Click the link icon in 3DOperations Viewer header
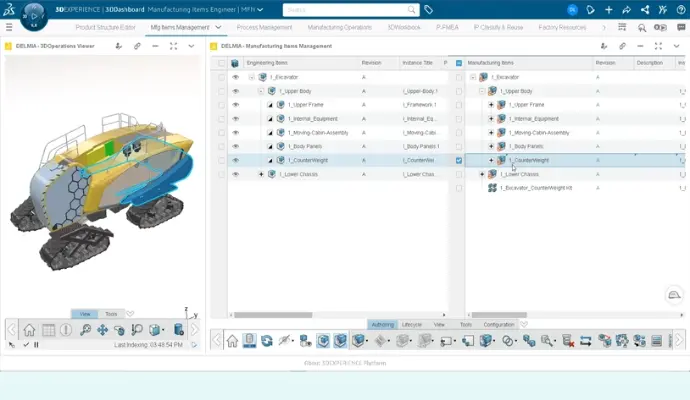The width and height of the screenshot is (690, 400). tap(137, 46)
